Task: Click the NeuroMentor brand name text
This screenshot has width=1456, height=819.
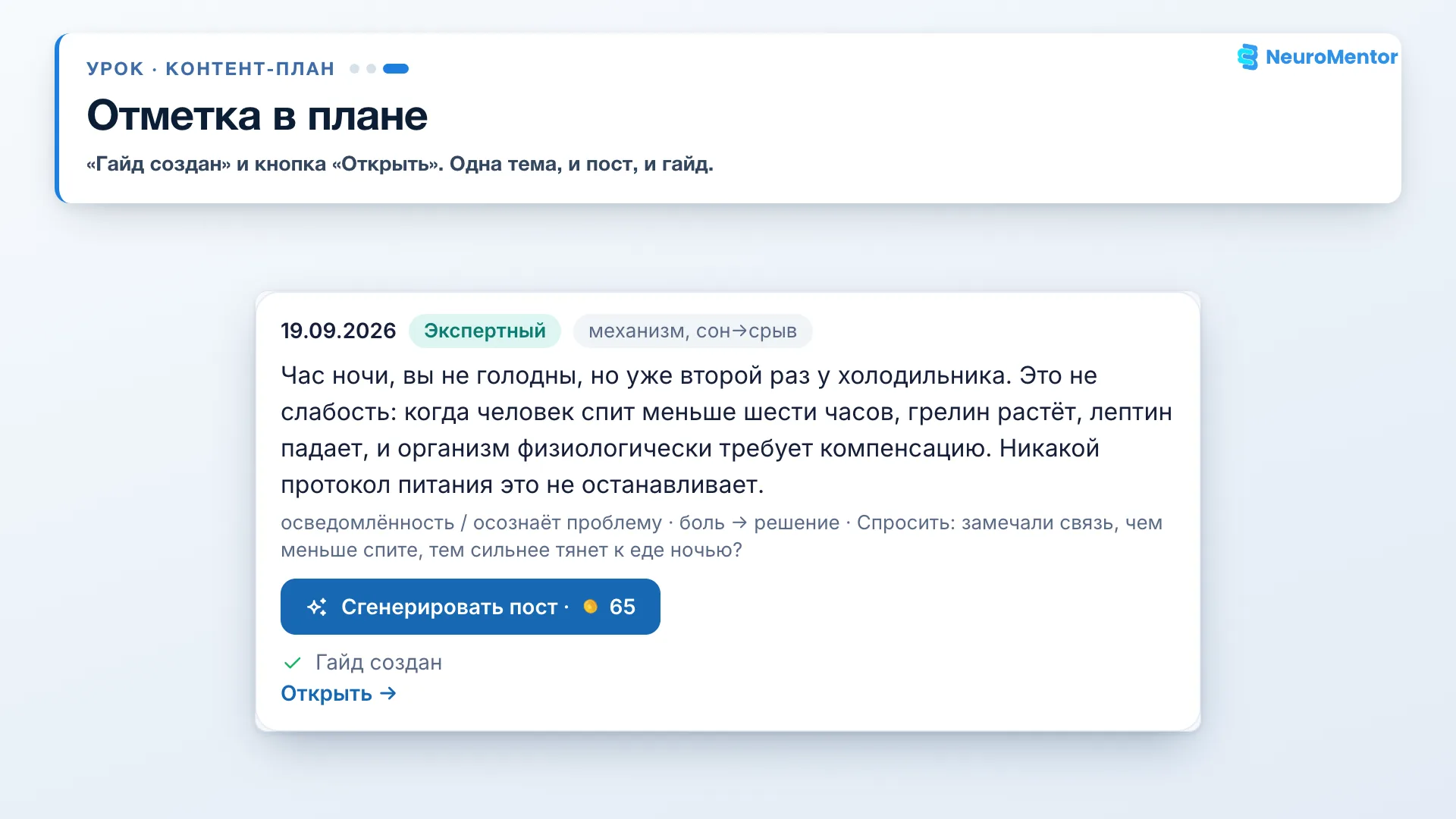Action: tap(1331, 57)
